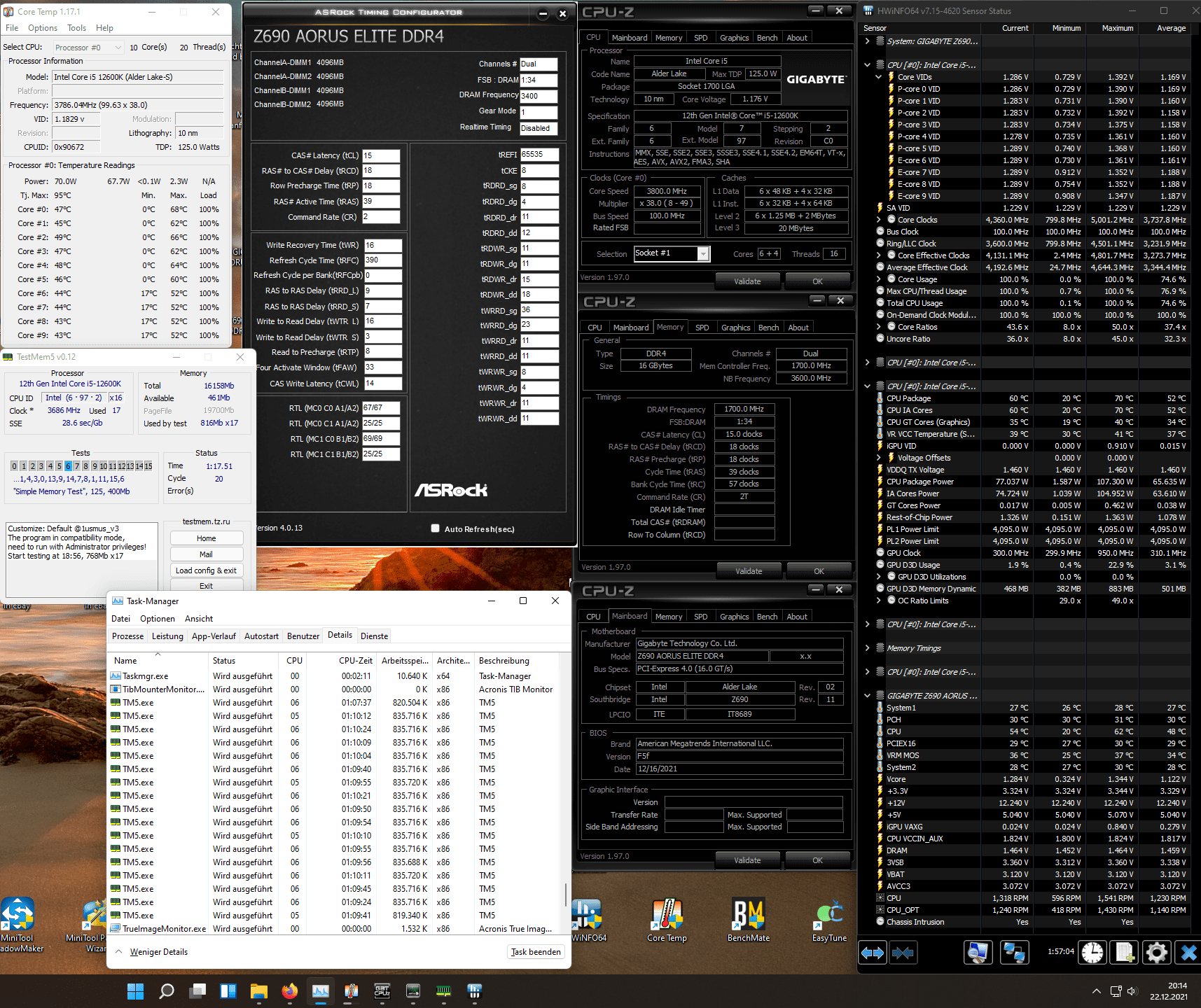Click CAS# Latency (tCL) field
Image resolution: width=1201 pixels, height=1008 pixels.
pos(381,155)
